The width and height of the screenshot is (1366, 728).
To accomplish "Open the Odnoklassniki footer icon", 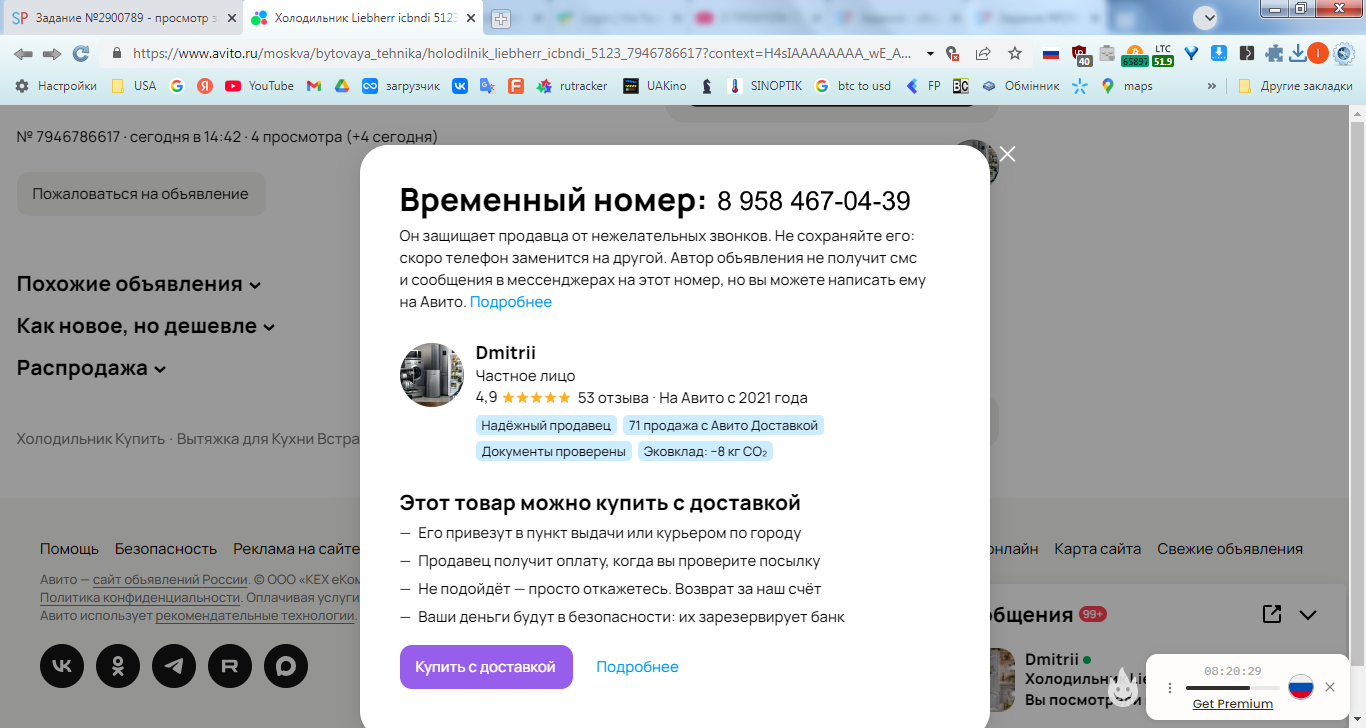I will (118, 666).
